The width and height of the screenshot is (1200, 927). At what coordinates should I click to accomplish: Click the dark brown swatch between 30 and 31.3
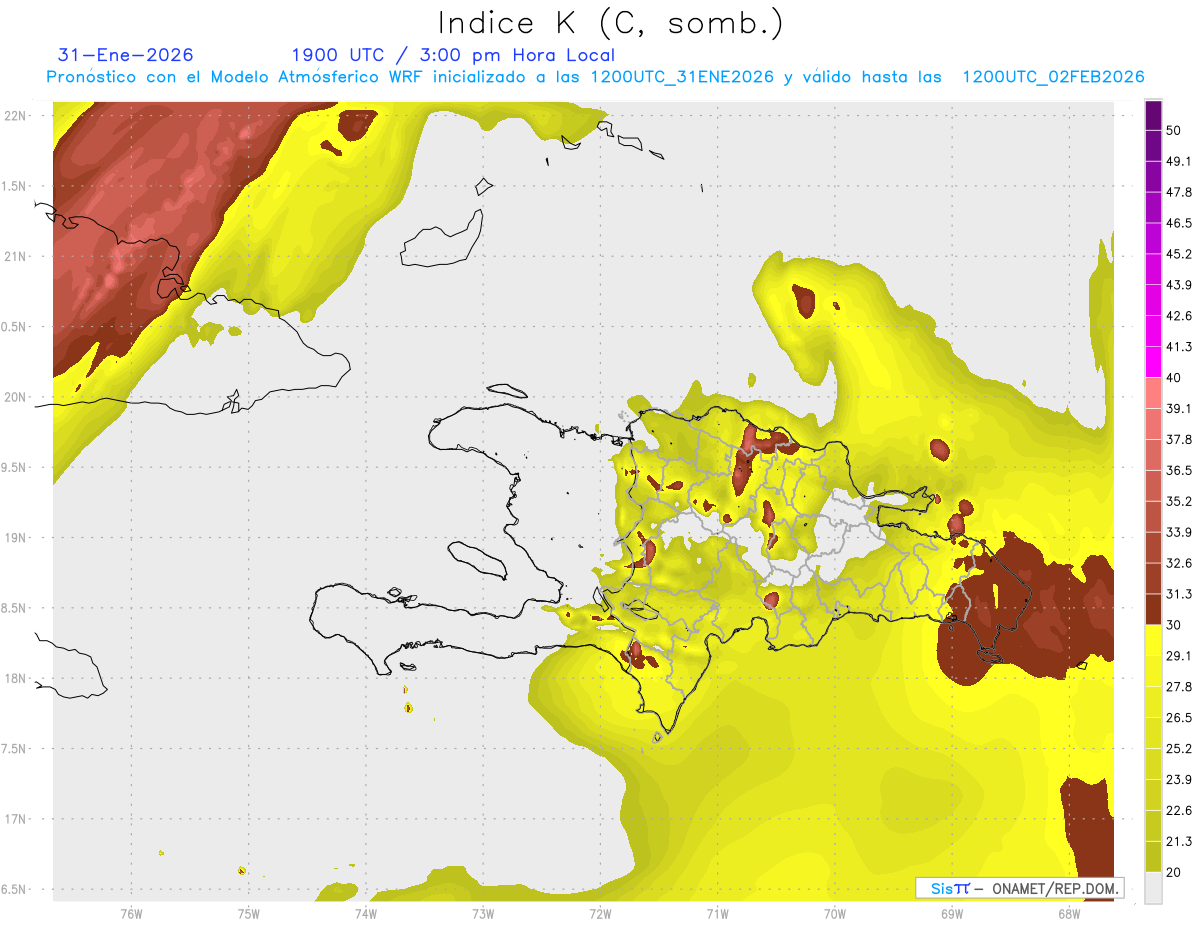point(1153,610)
